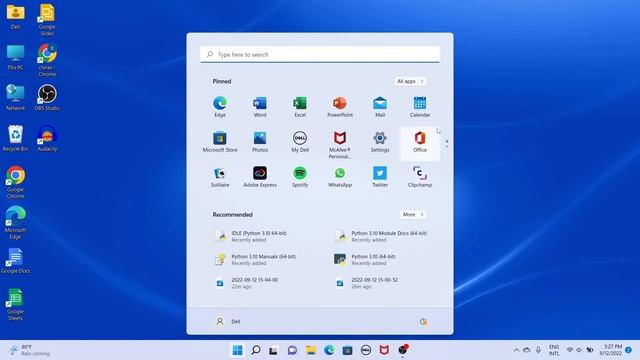Click the All apps button
This screenshot has width=640, height=360.
tap(410, 81)
